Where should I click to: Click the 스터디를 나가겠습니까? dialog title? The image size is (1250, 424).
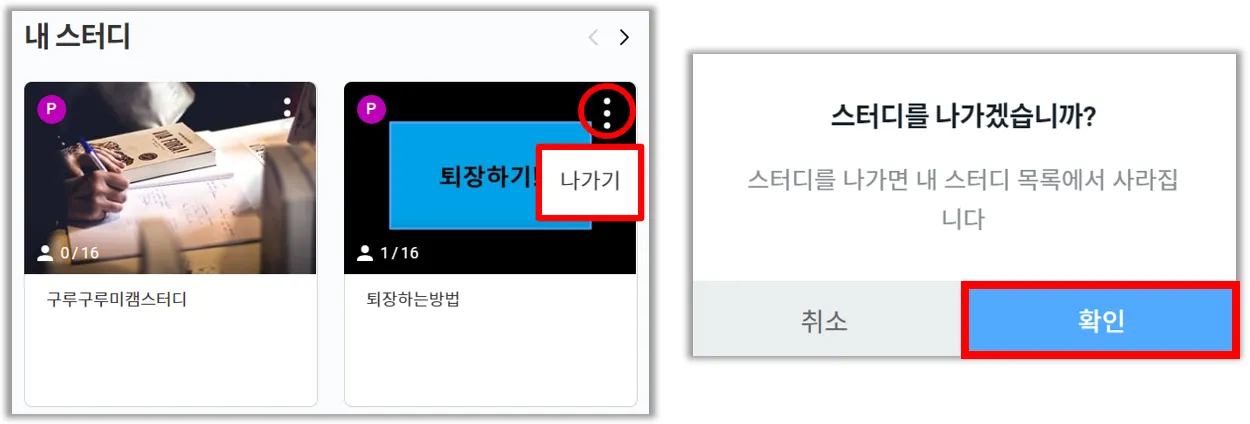[x=964, y=117]
